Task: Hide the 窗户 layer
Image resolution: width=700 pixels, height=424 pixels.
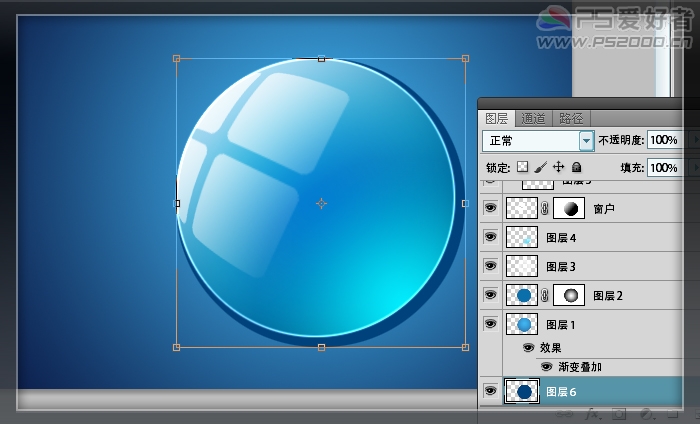Action: 491,208
